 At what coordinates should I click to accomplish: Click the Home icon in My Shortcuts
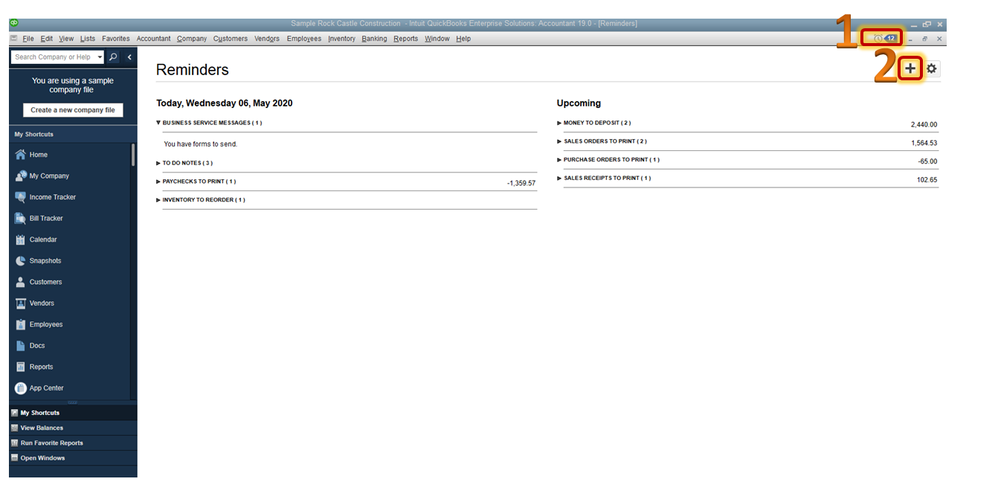20,155
